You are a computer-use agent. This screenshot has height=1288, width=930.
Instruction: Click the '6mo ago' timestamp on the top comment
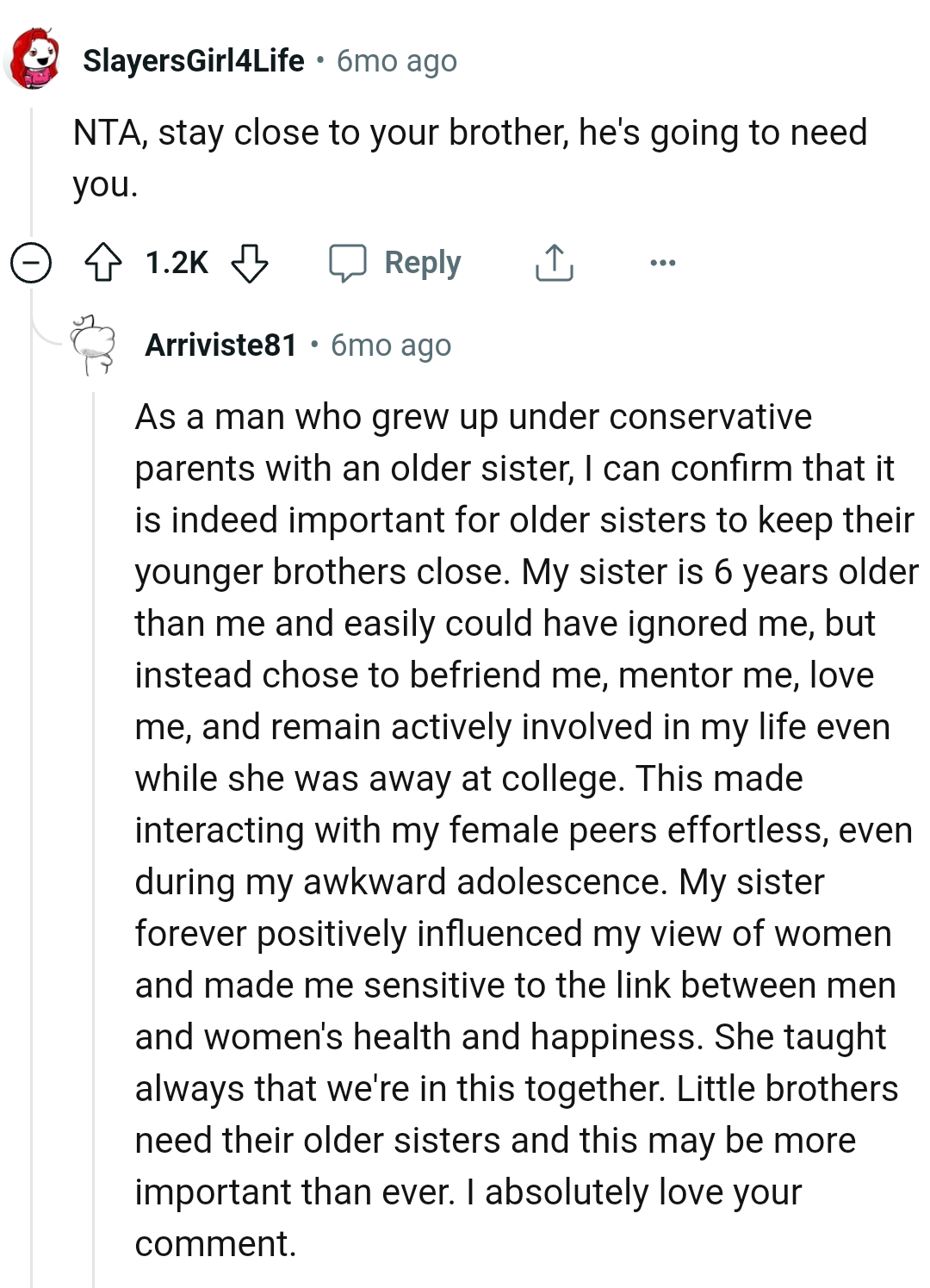click(395, 60)
